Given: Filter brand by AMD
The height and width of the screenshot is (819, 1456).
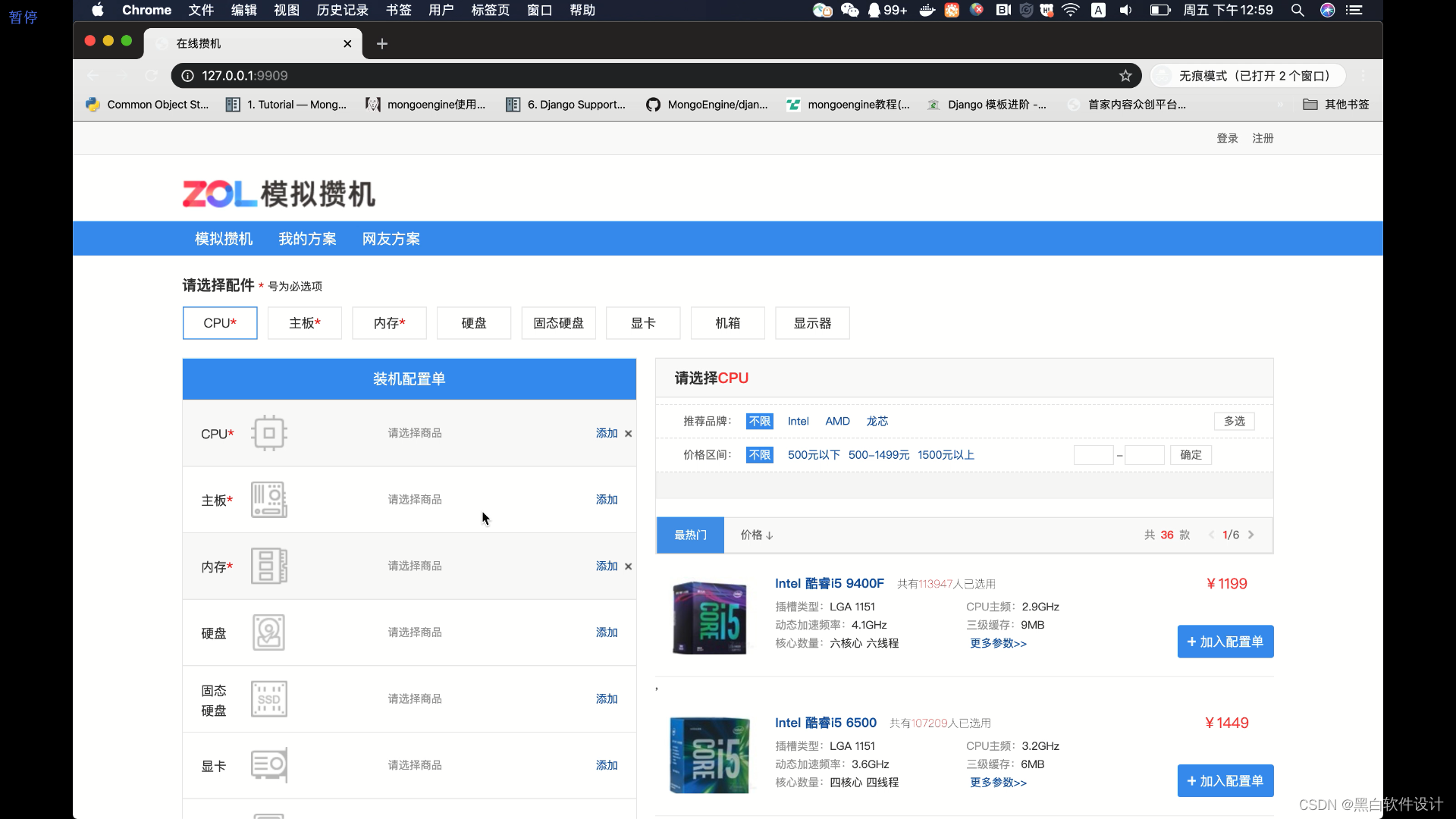Looking at the screenshot, I should coord(837,422).
